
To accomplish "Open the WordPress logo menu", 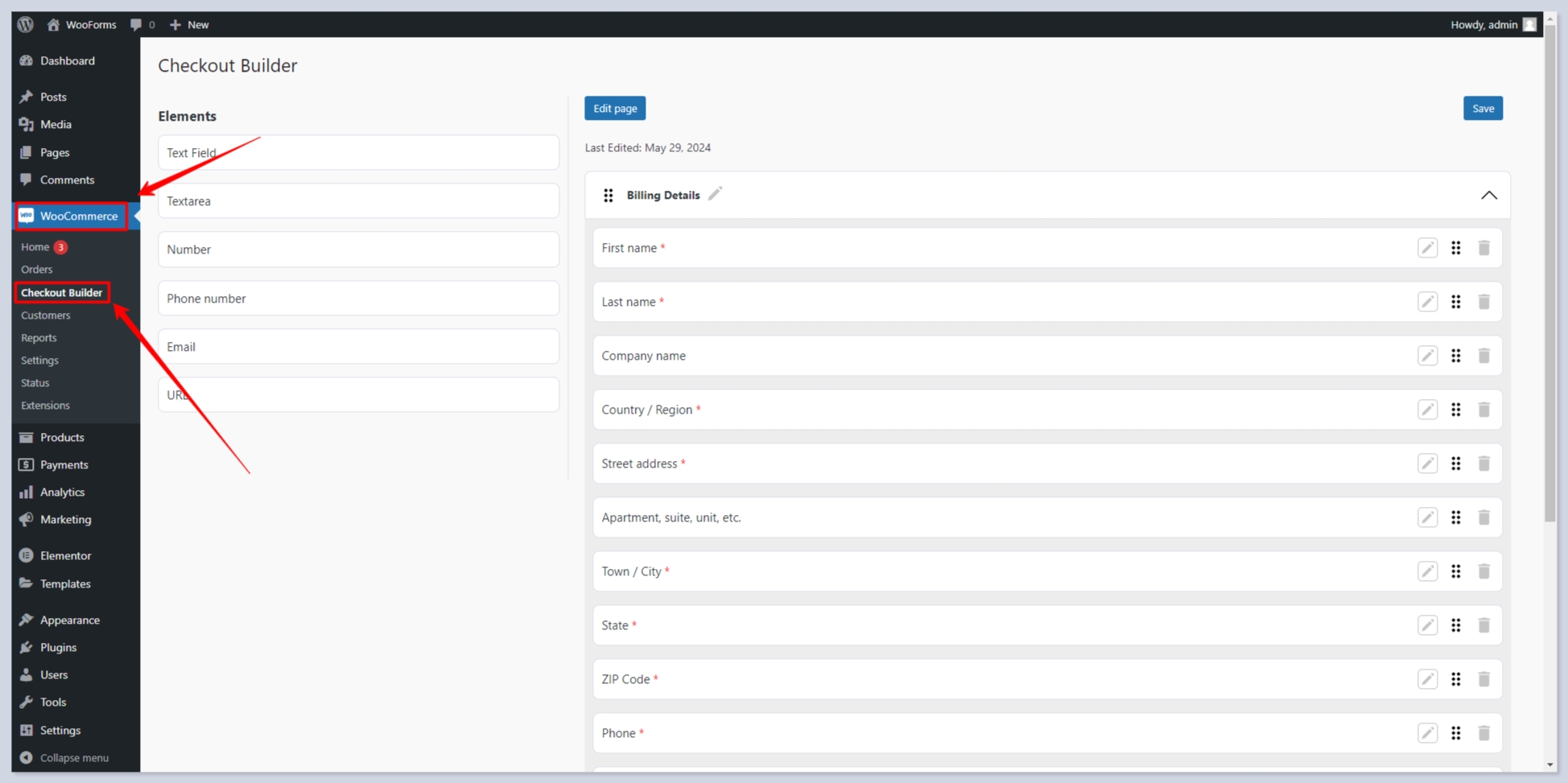I will coord(26,24).
